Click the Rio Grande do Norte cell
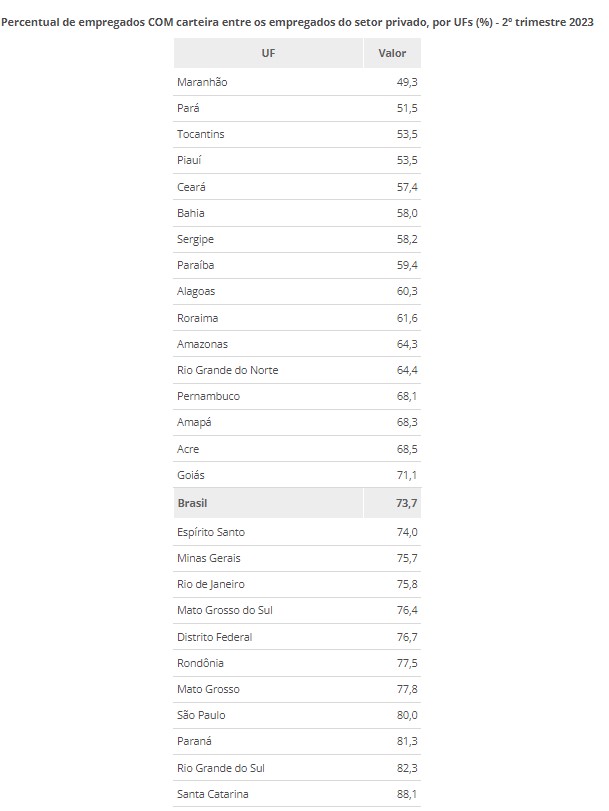This screenshot has width=609, height=811. [x=227, y=370]
